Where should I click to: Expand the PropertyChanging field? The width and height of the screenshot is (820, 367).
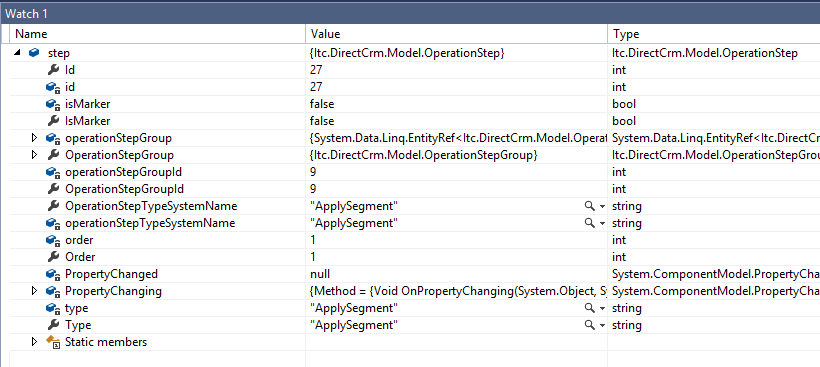point(35,291)
